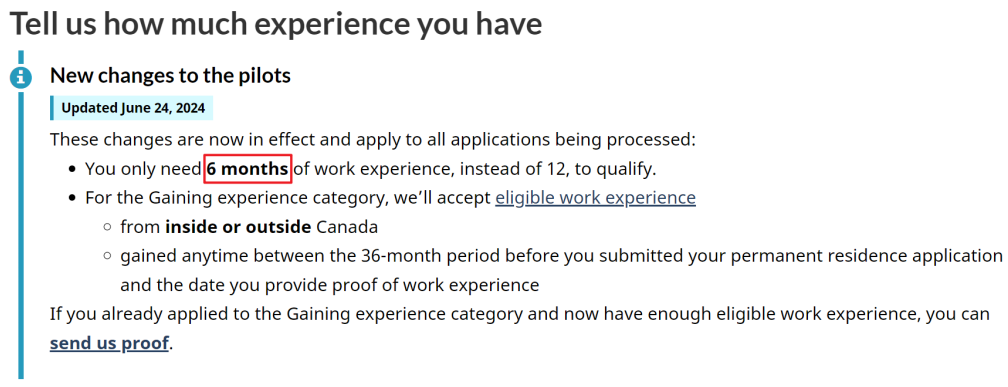Click the bold inside or outside text

[238, 227]
